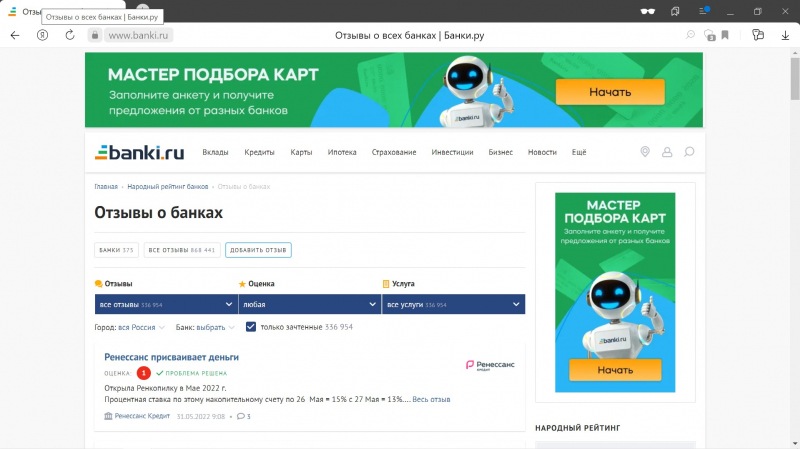This screenshot has width=800, height=449.
Task: Open the Новости menu
Action: pyautogui.click(x=542, y=152)
